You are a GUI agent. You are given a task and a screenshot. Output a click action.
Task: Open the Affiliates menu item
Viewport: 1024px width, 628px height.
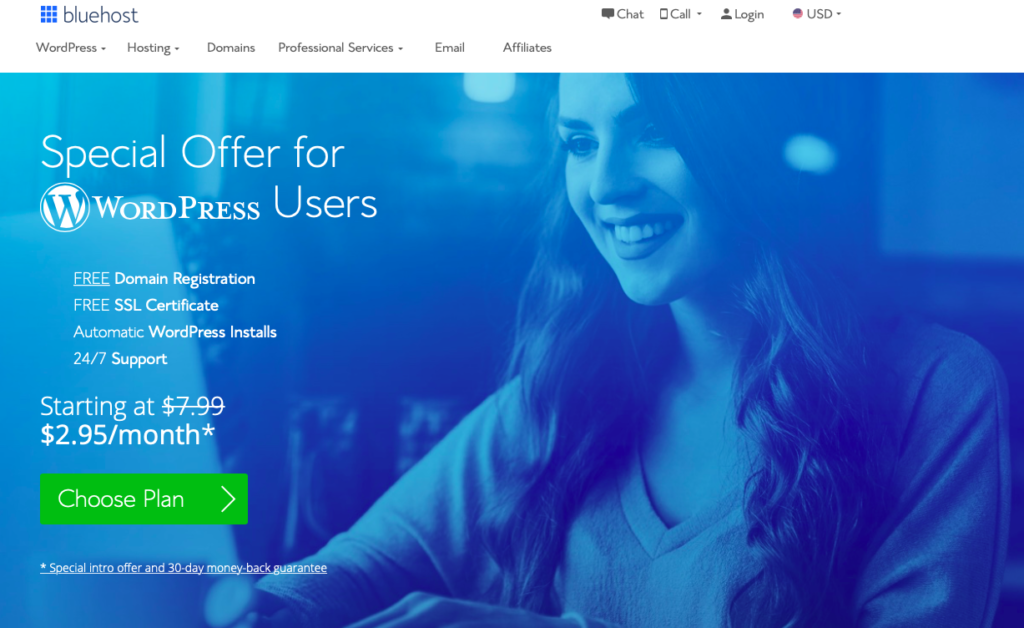tap(527, 48)
